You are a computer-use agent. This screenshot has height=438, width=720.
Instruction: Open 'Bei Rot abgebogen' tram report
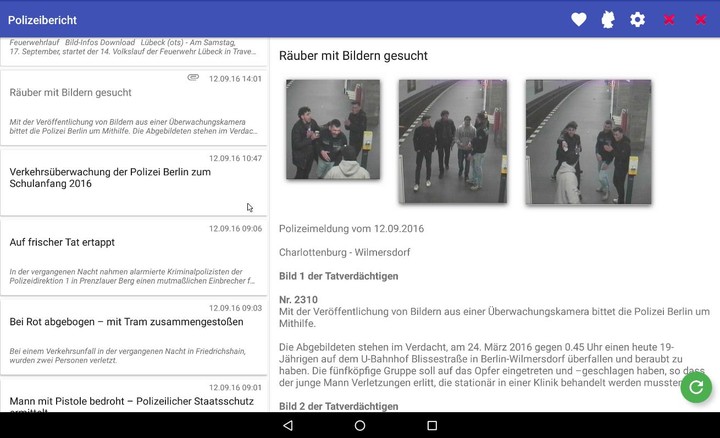point(134,337)
